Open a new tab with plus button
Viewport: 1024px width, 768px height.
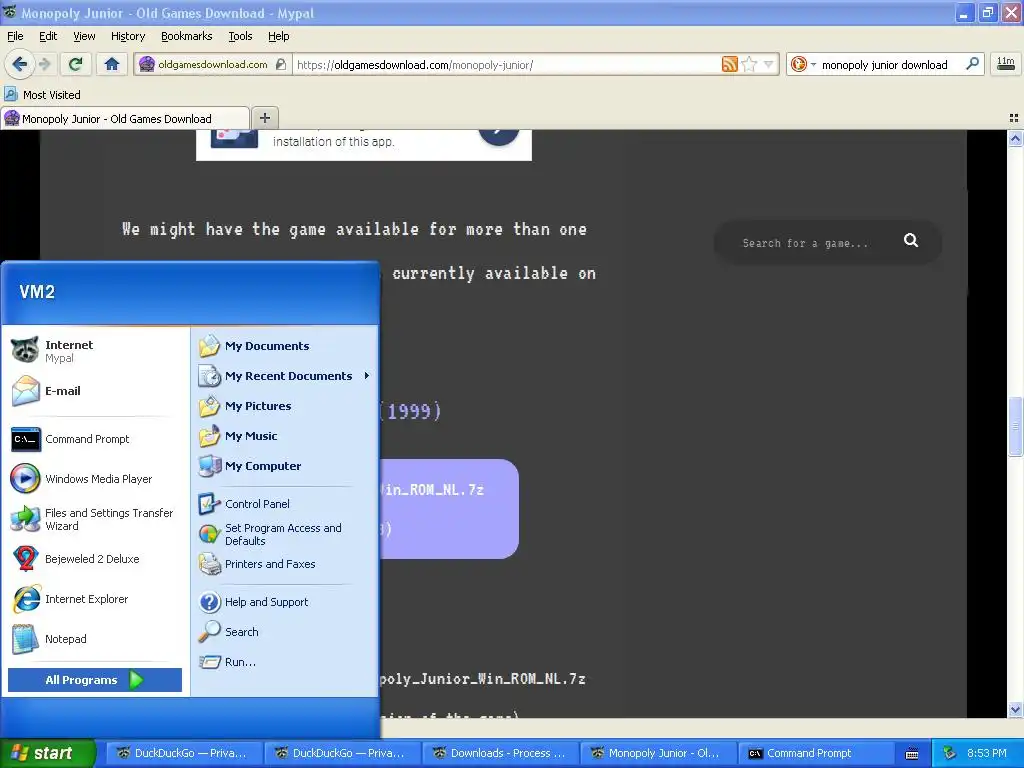click(x=264, y=118)
